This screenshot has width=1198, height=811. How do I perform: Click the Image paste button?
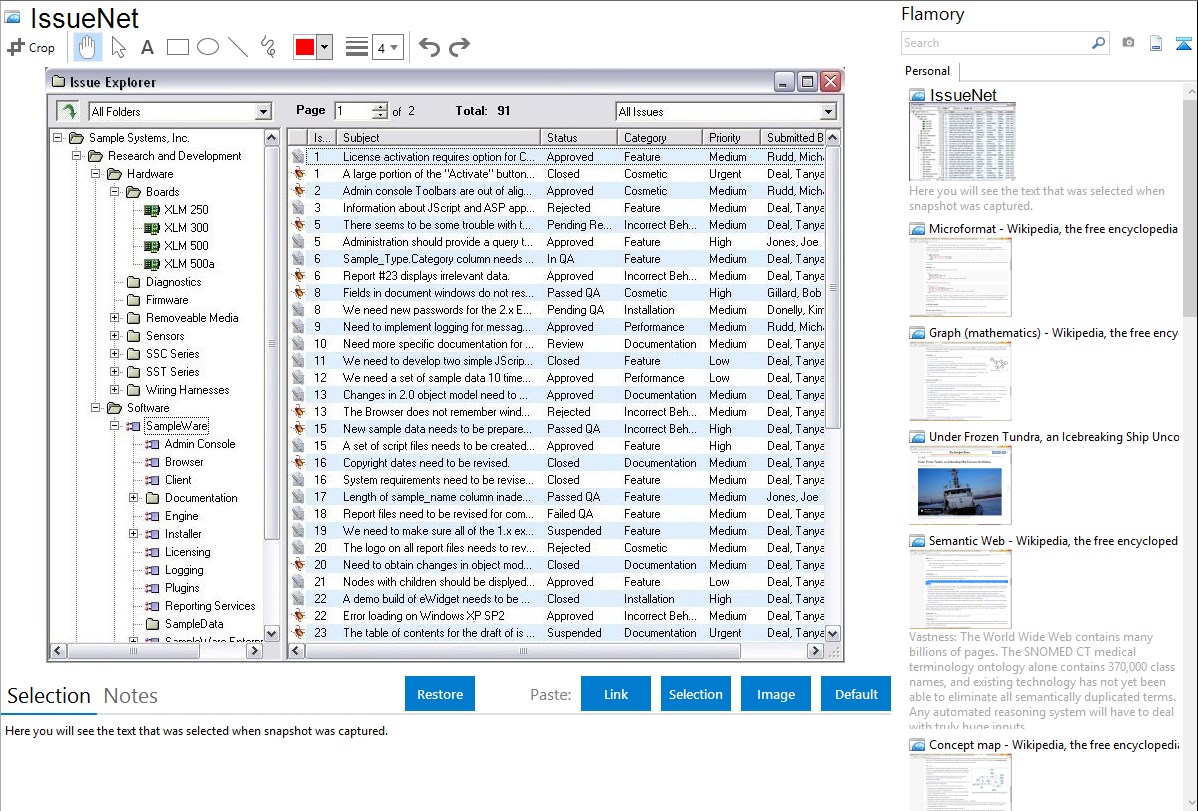776,694
